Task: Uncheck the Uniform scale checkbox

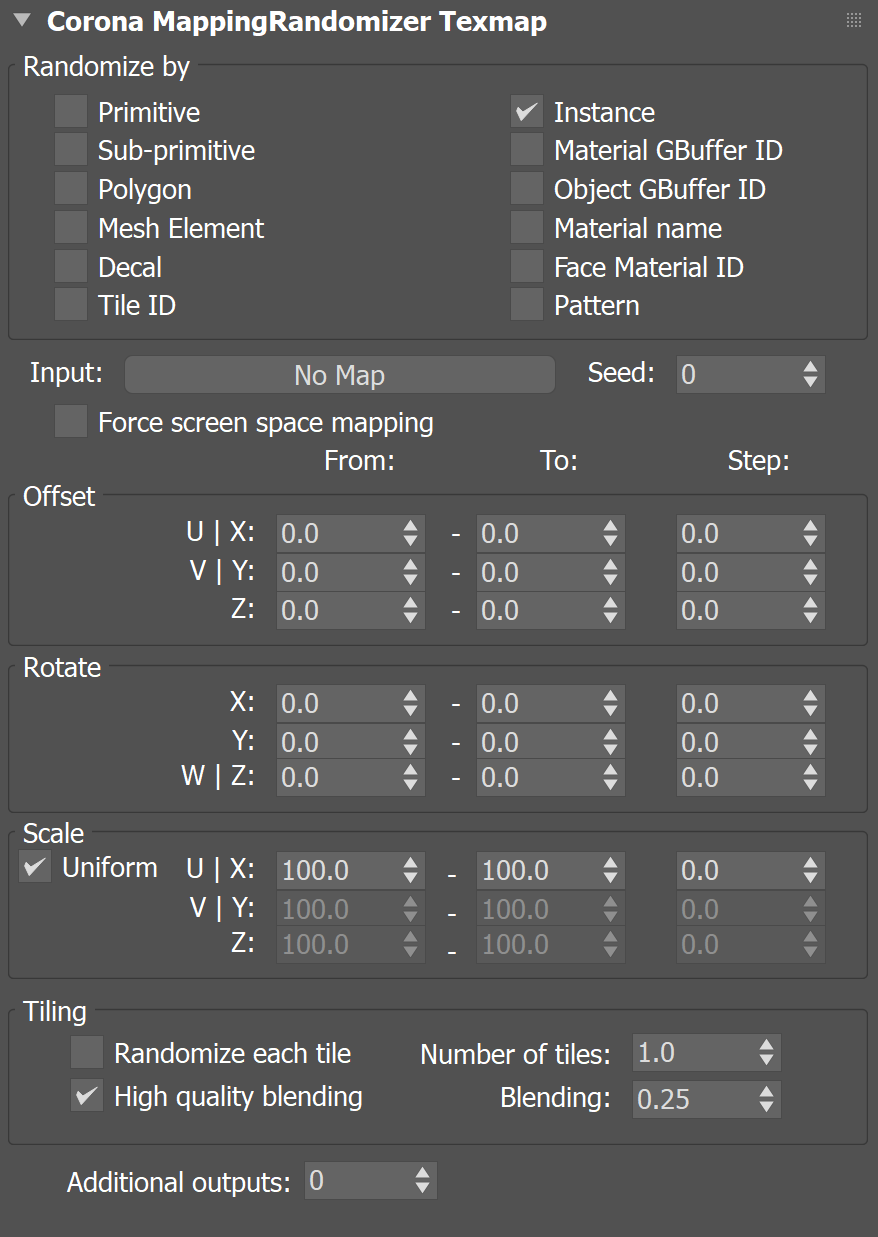Action: (36, 867)
